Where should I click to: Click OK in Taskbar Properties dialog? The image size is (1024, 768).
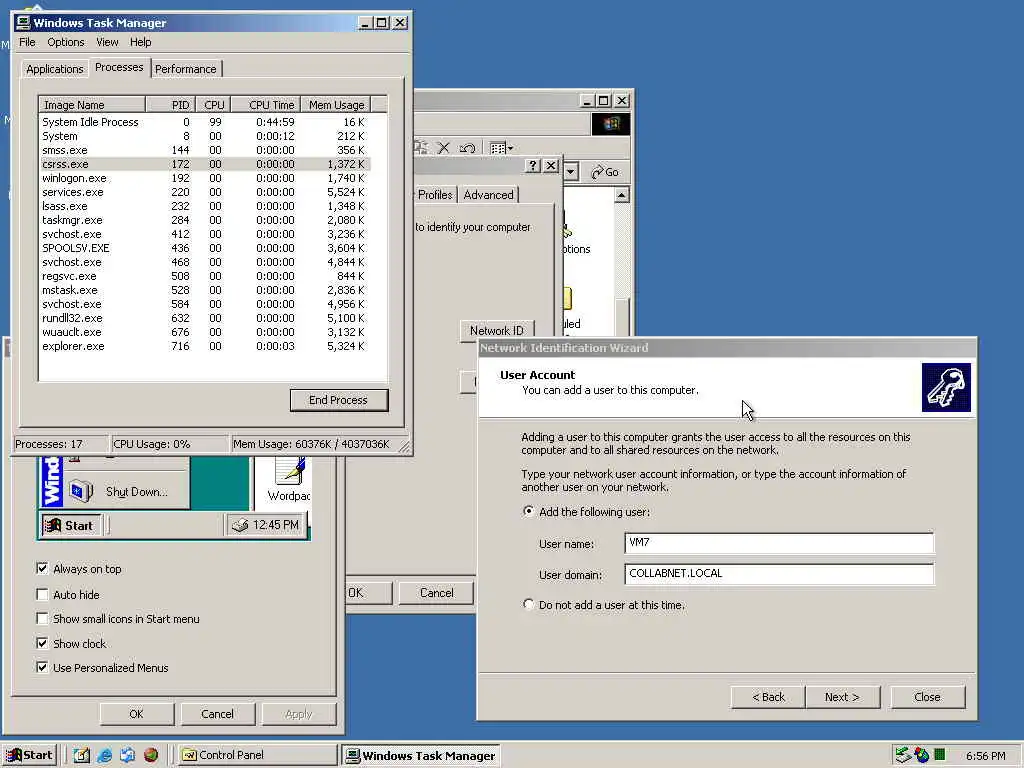tap(136, 714)
